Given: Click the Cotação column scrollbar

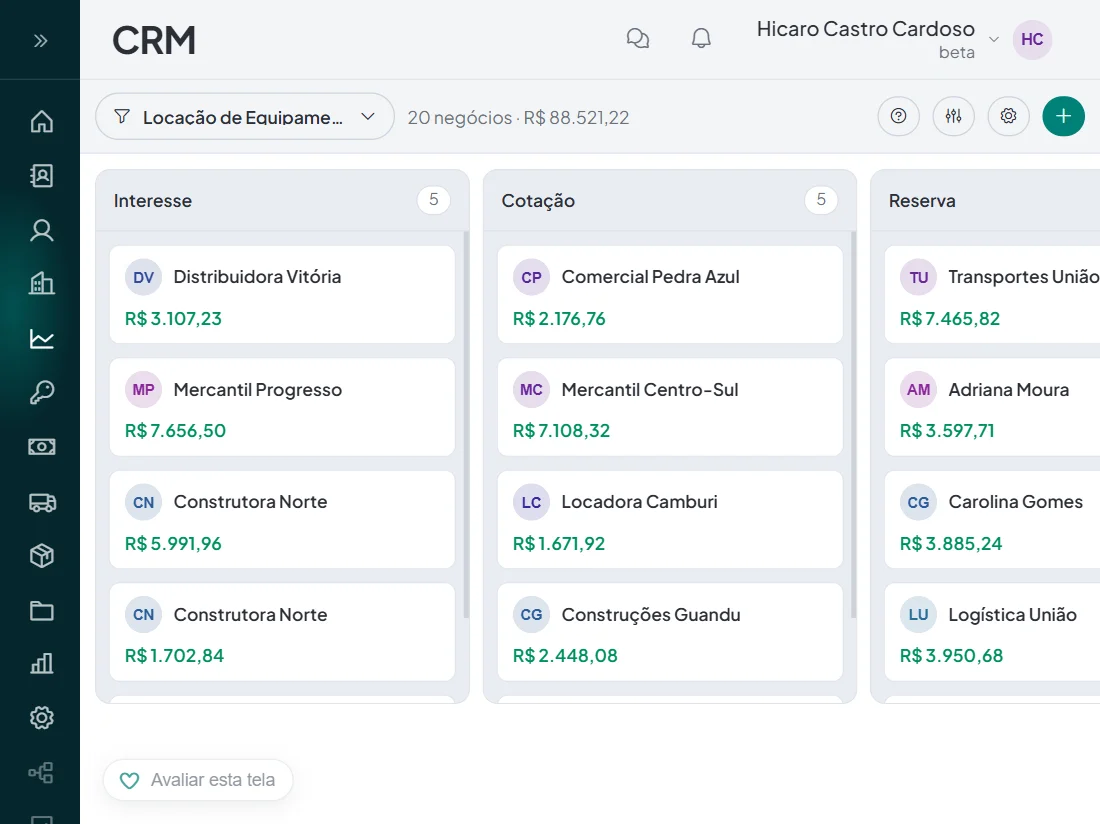Looking at the screenshot, I should click(x=853, y=425).
